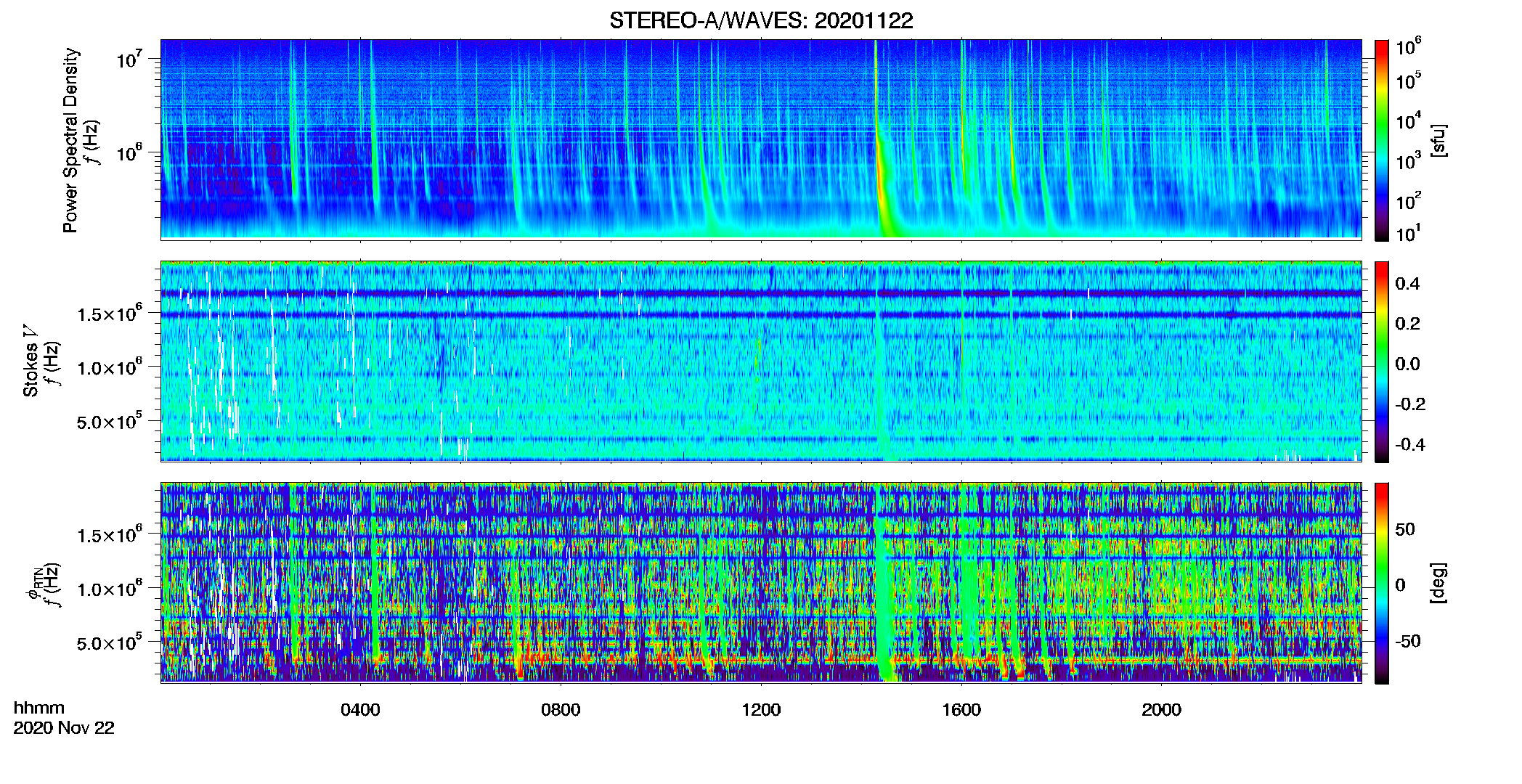Click the 10^1 label on the sfu colorbar
Image resolution: width=1522 pixels, height=784 pixels.
[x=1408, y=232]
